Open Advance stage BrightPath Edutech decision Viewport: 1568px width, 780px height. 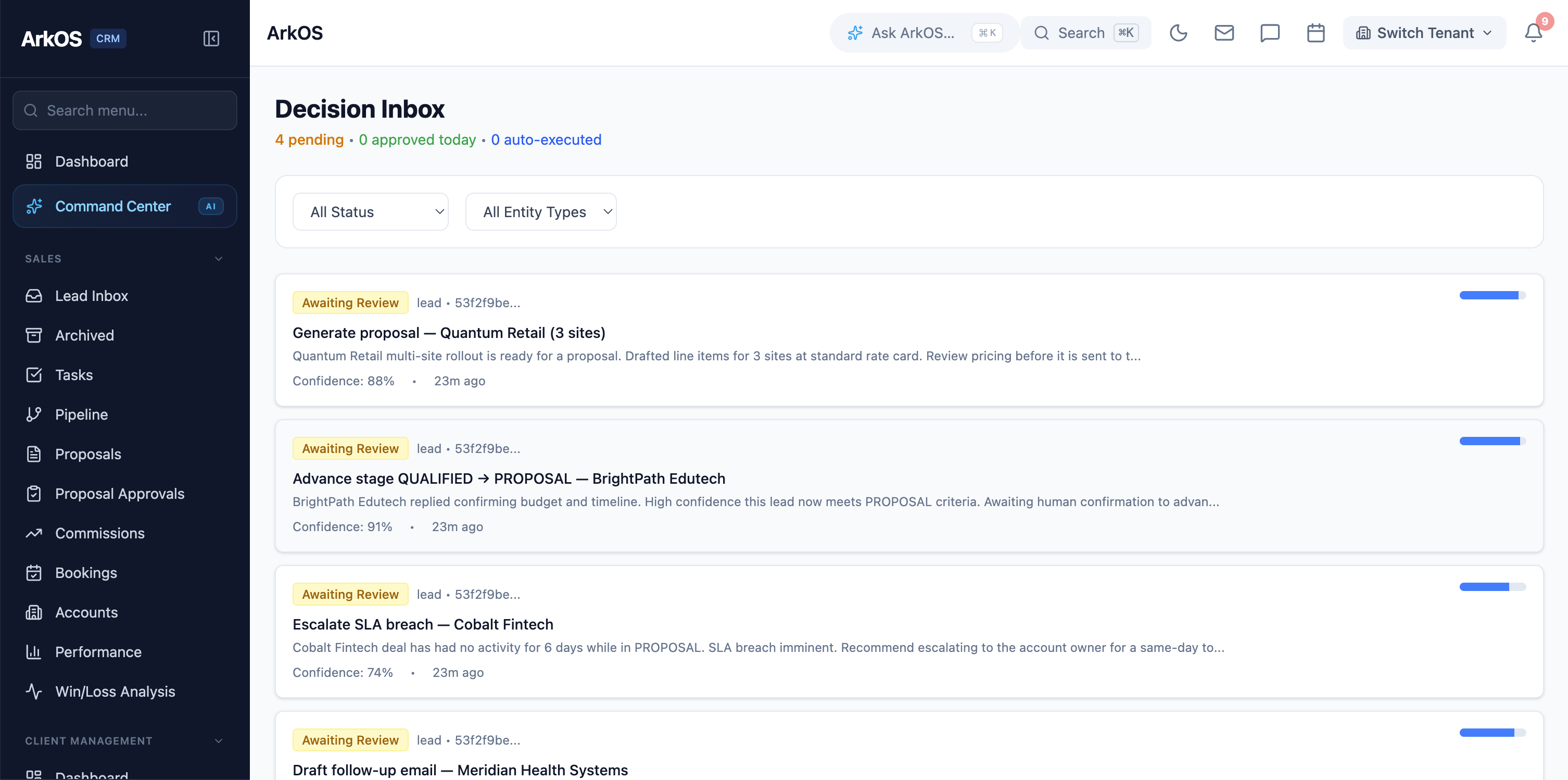tap(909, 486)
